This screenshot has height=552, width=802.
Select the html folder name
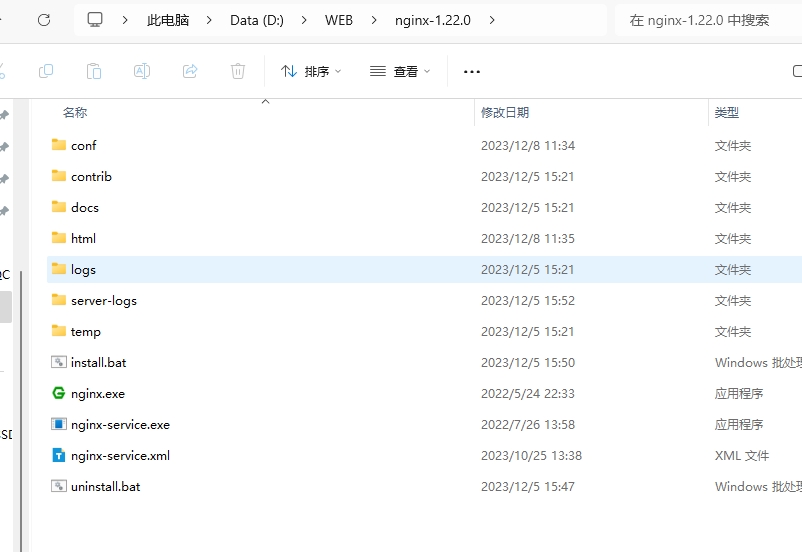point(83,238)
